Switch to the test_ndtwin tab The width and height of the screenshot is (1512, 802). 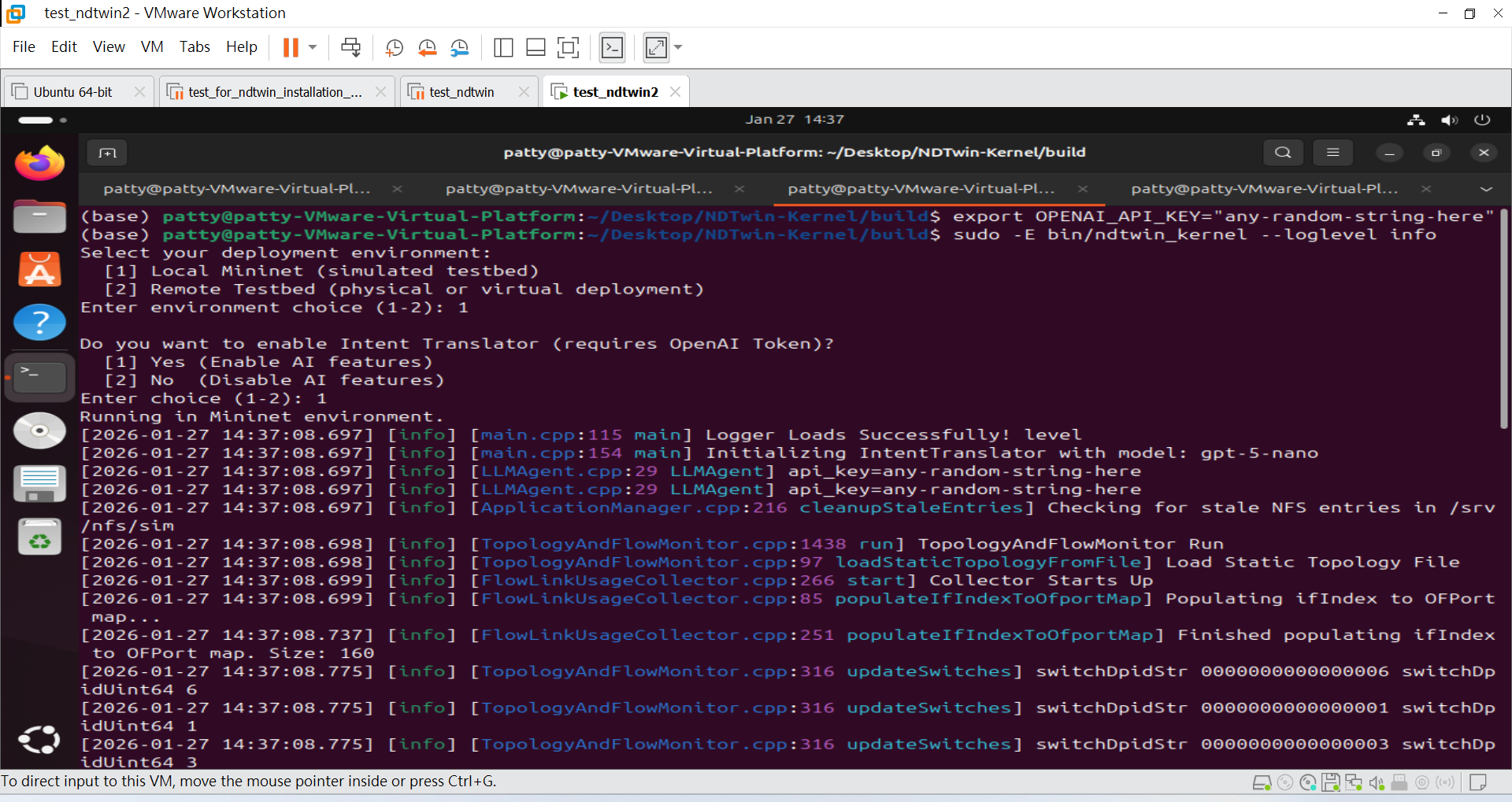point(461,92)
